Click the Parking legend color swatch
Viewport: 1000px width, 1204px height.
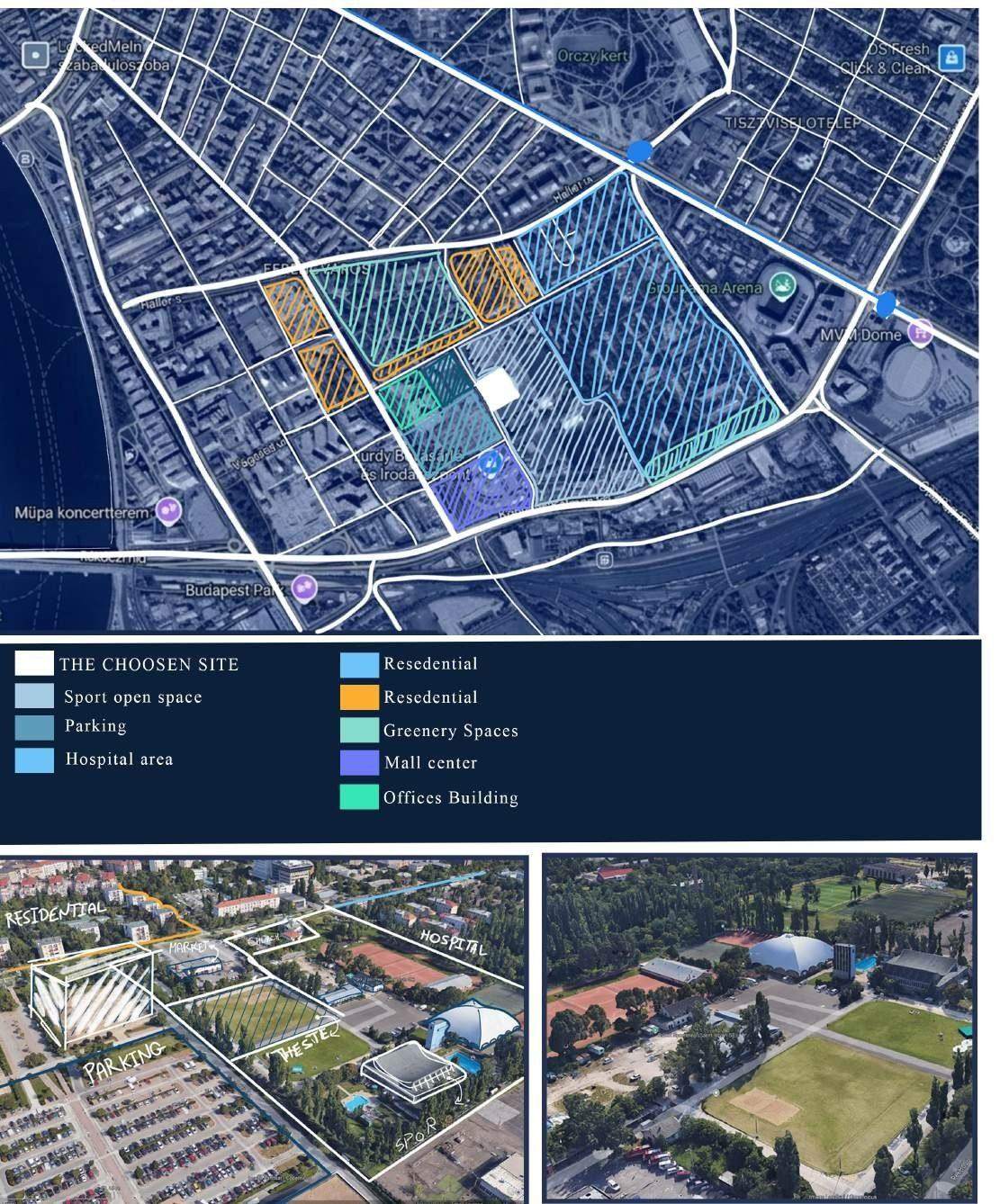tap(33, 727)
